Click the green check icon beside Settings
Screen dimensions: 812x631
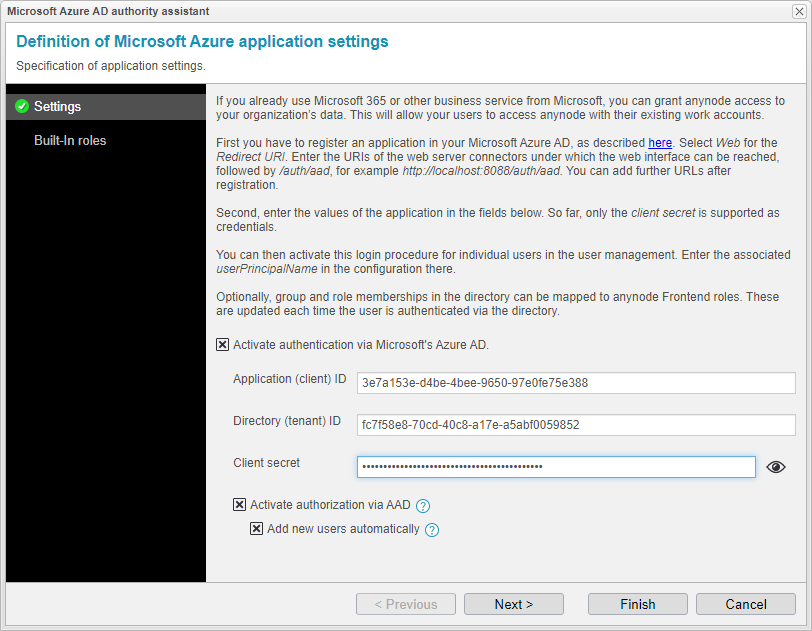(22, 106)
